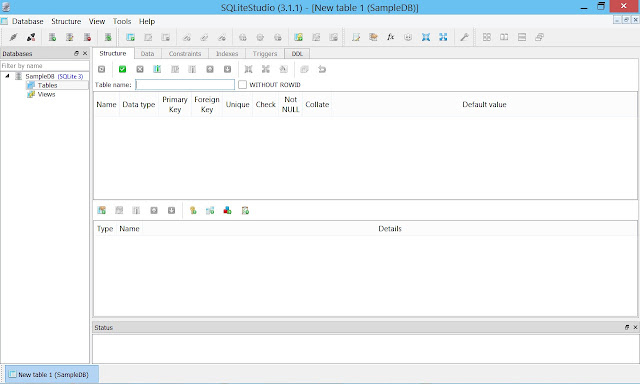Select SampleDB in the databases tree
Viewport: 640px width, 384px height.
point(40,76)
